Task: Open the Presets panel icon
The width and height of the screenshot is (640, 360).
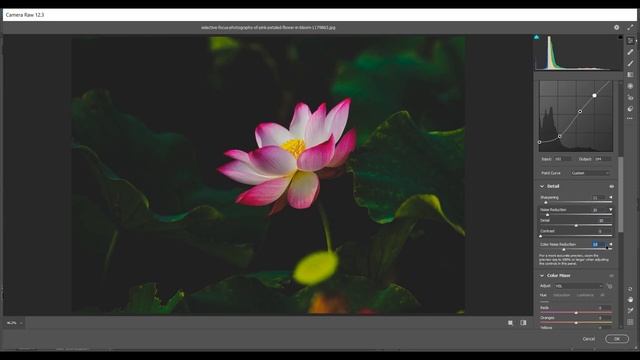Action: 630,109
